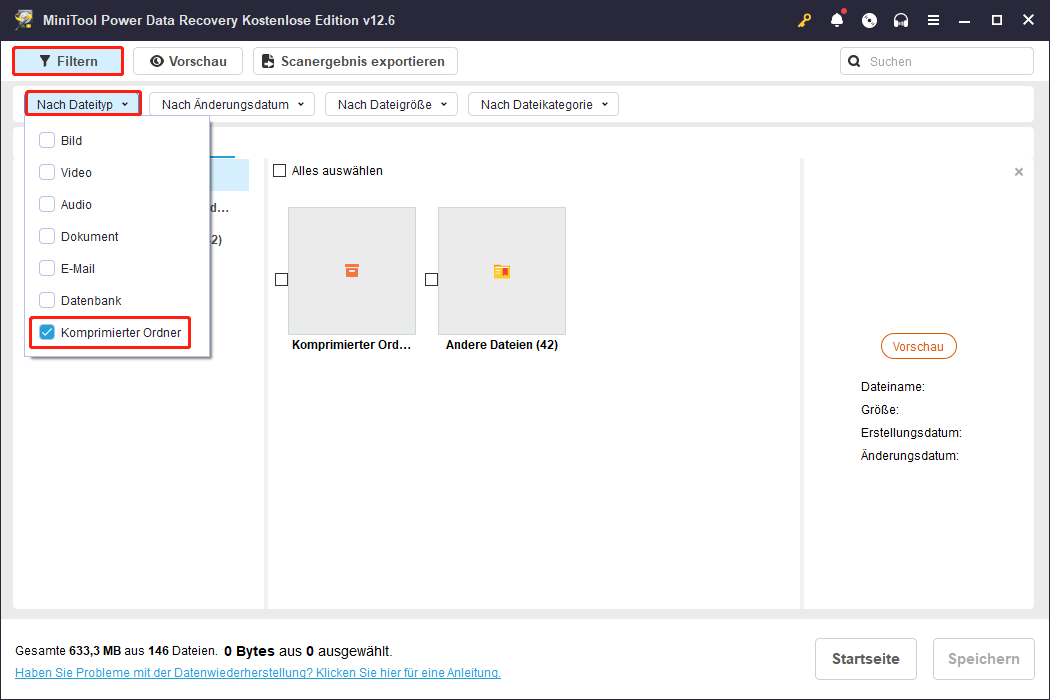Image resolution: width=1050 pixels, height=700 pixels.
Task: Click the orange Vorschau preview button
Action: click(x=918, y=346)
